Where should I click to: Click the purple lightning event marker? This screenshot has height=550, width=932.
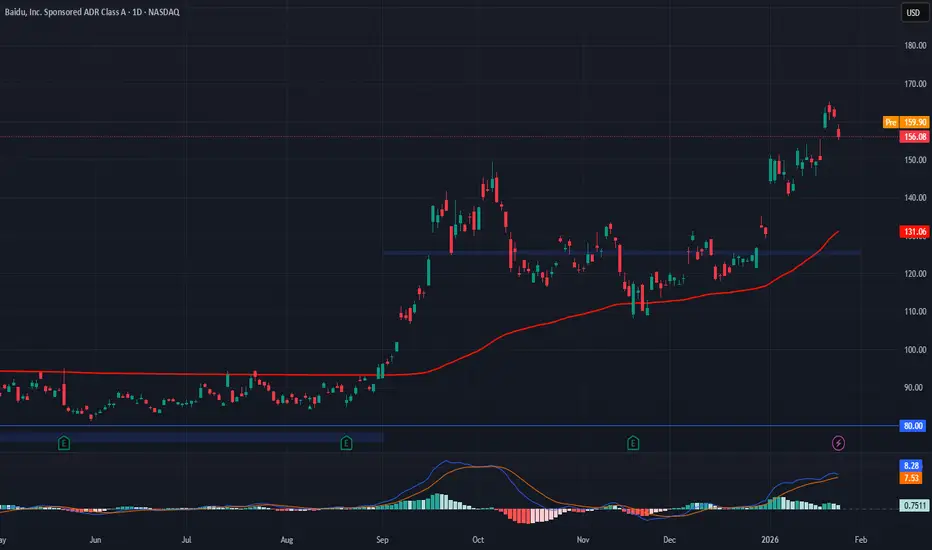[x=838, y=443]
